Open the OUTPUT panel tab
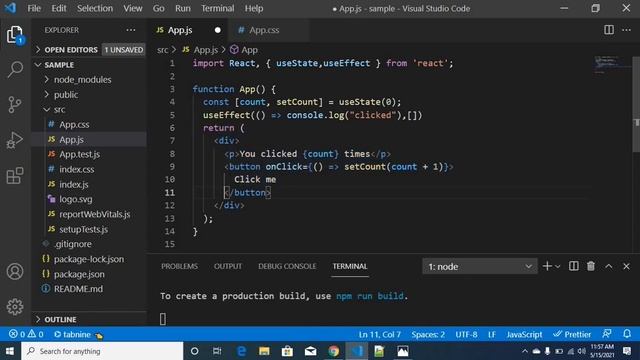The width and height of the screenshot is (640, 360). click(228, 266)
